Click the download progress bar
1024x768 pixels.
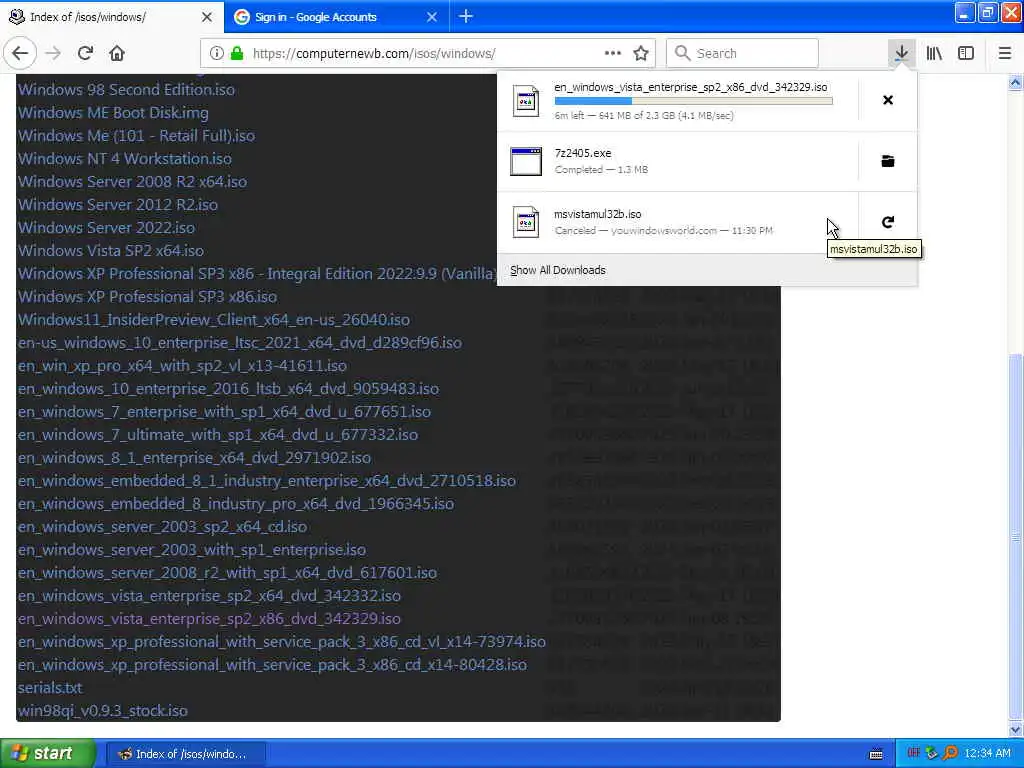(693, 101)
